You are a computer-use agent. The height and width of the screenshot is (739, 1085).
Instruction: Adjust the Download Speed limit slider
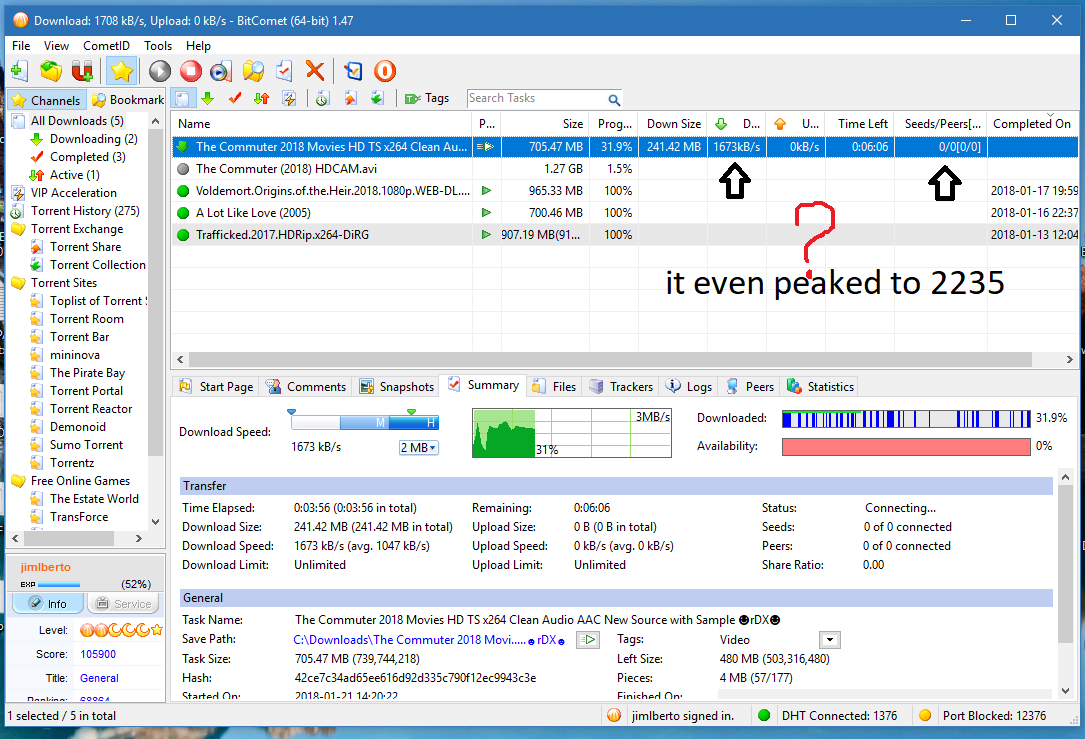click(x=365, y=420)
